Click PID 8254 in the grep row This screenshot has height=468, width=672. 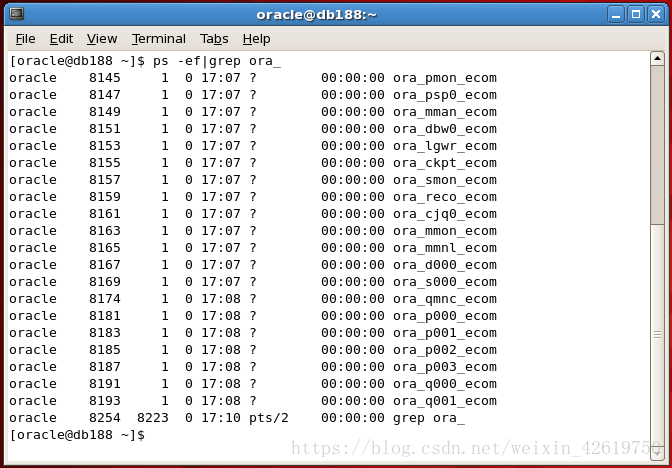coord(105,418)
